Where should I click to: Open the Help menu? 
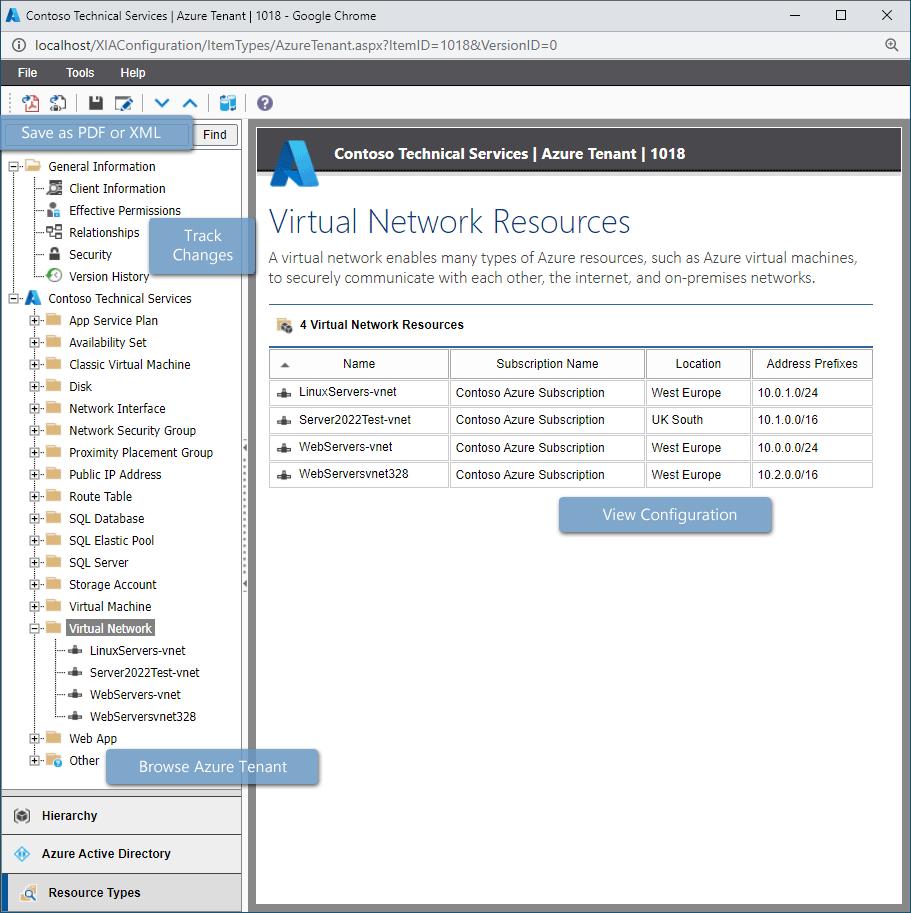click(x=133, y=73)
